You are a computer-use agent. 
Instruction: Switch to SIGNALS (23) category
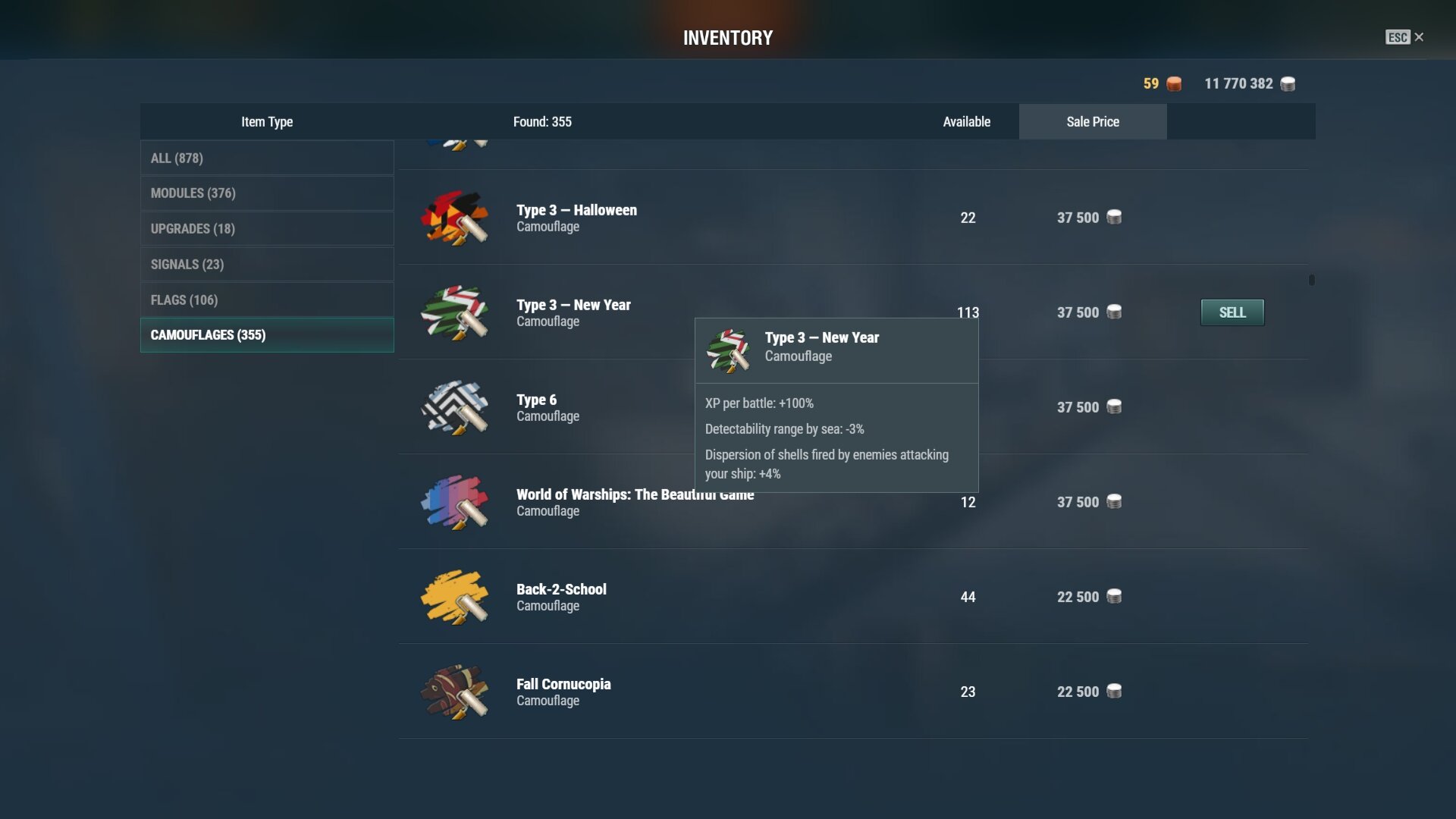click(267, 264)
